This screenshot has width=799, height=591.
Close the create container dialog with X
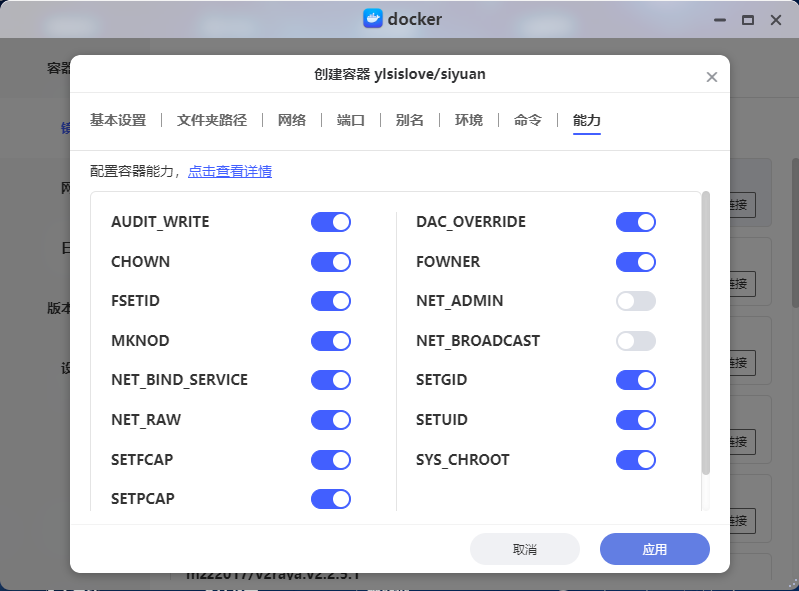point(712,77)
